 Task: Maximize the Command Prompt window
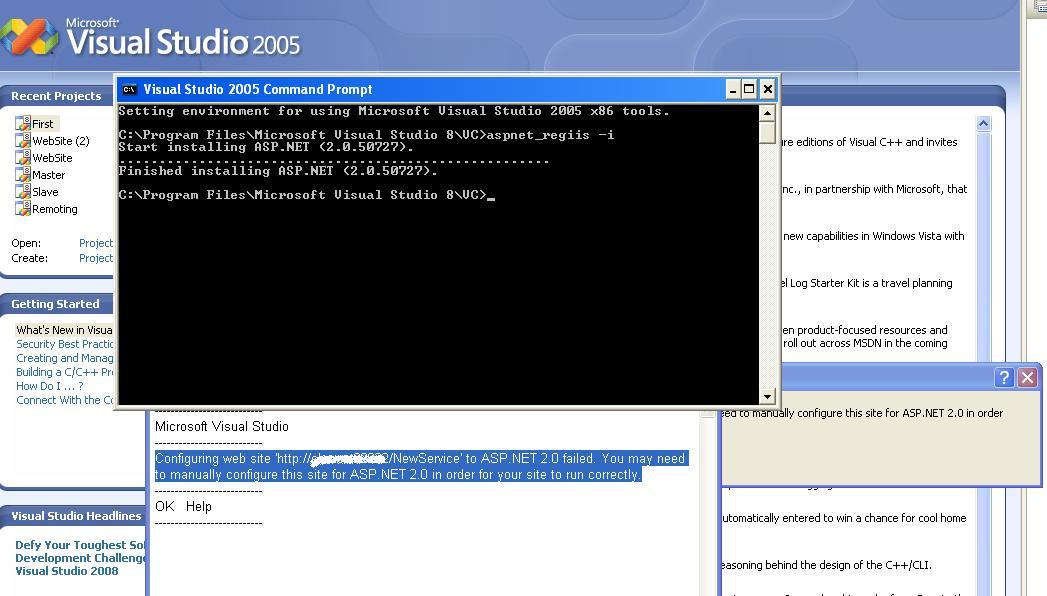pyautogui.click(x=749, y=89)
